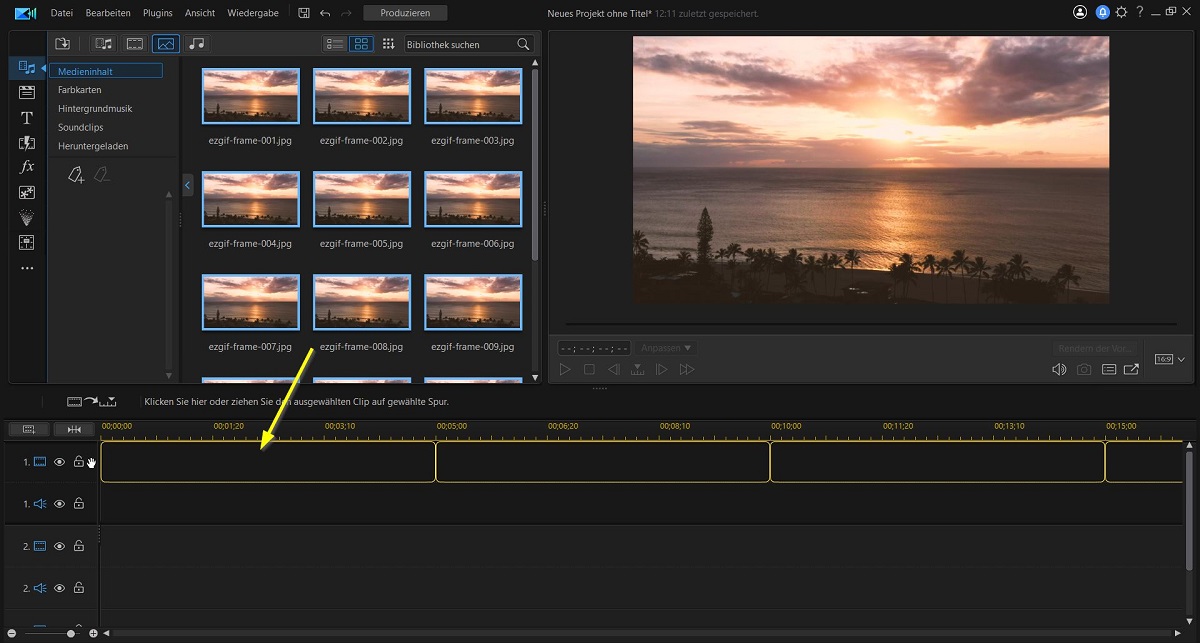1200x643 pixels.
Task: Take a snapshot with the camera icon
Action: point(1084,369)
